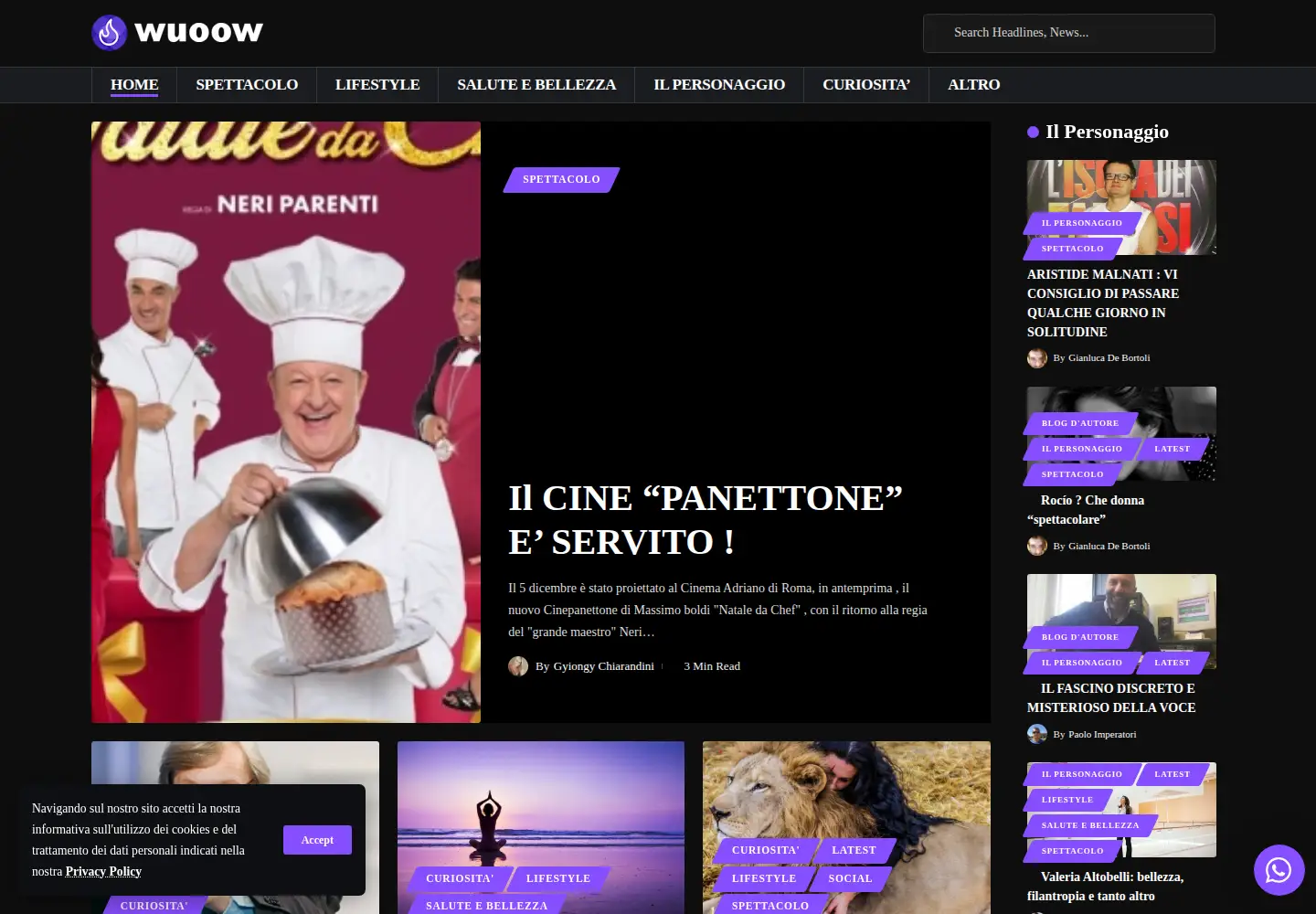The width and height of the screenshot is (1316, 914).
Task: Open the LIFESTYLE menu section
Action: [377, 85]
